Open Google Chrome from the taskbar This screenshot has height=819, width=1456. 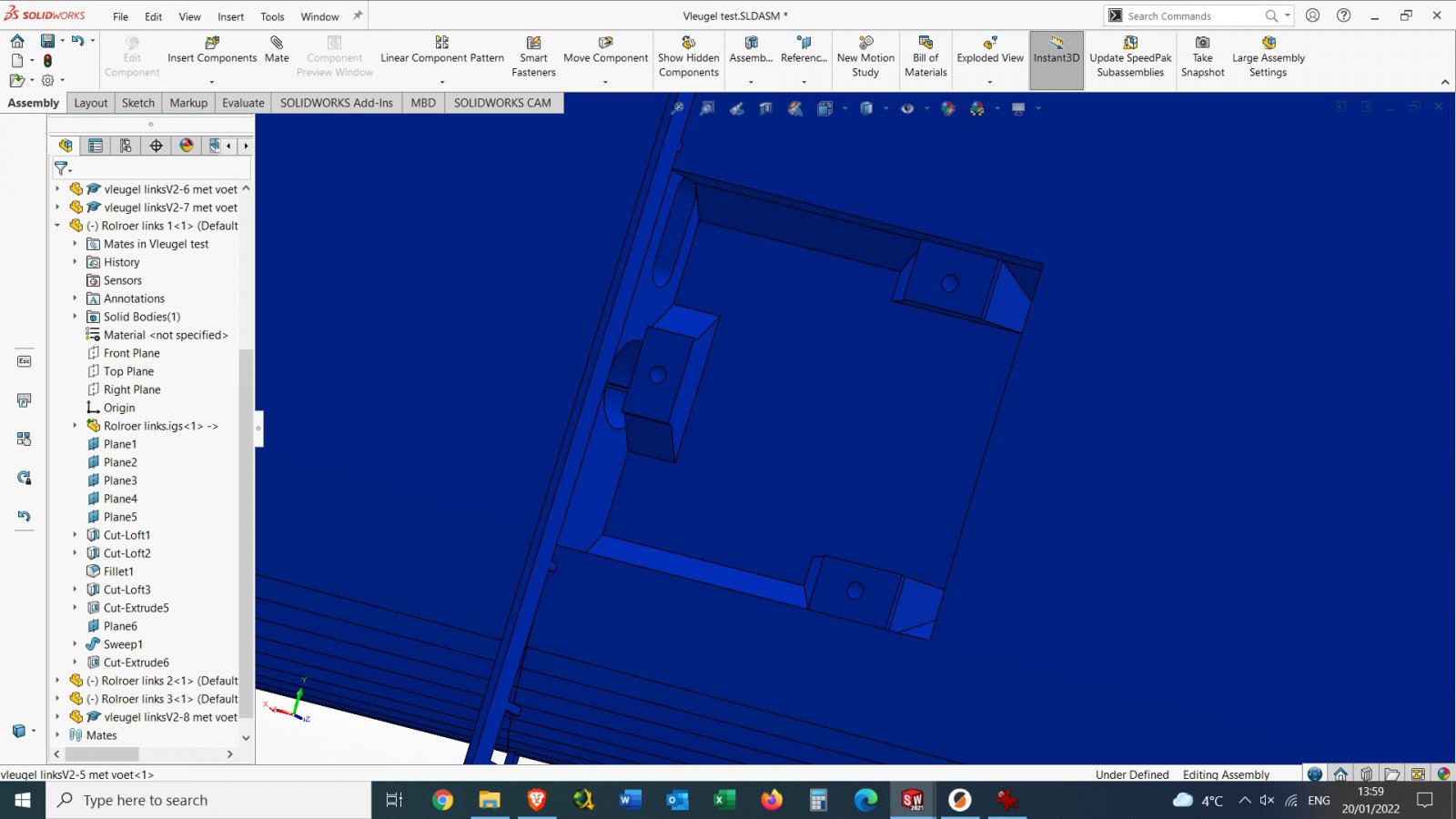click(442, 800)
